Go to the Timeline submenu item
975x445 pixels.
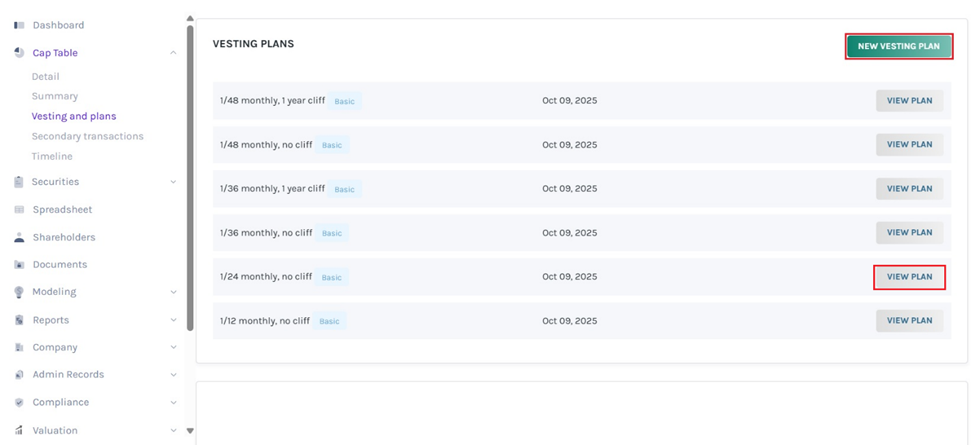tap(52, 156)
